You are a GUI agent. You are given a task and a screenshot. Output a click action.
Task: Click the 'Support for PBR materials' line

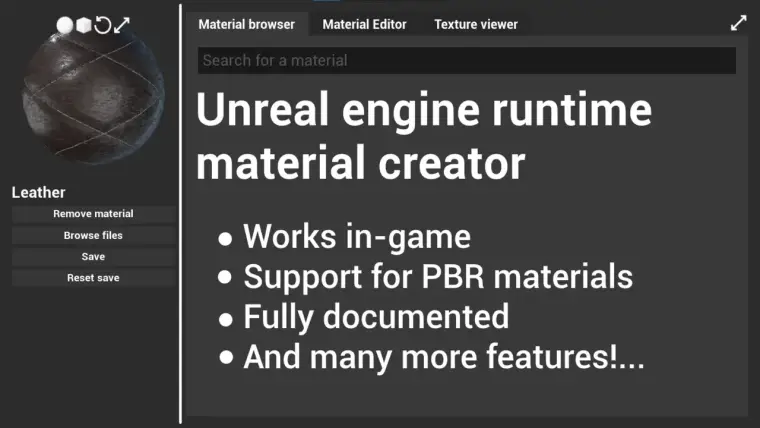click(x=437, y=276)
